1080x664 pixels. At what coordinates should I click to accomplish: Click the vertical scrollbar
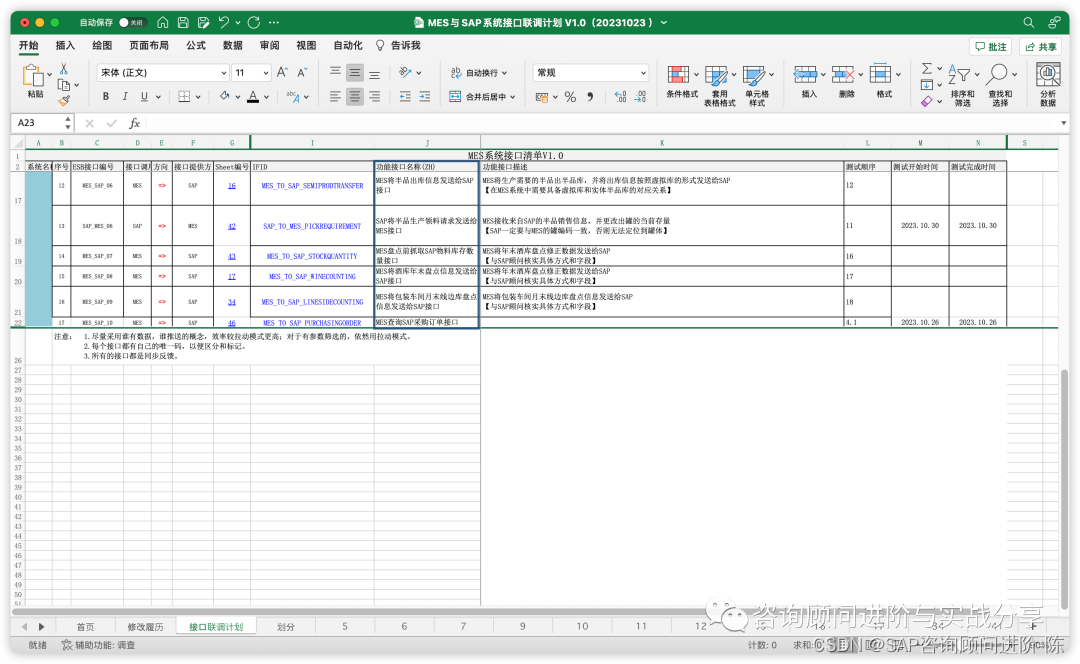click(x=1064, y=489)
